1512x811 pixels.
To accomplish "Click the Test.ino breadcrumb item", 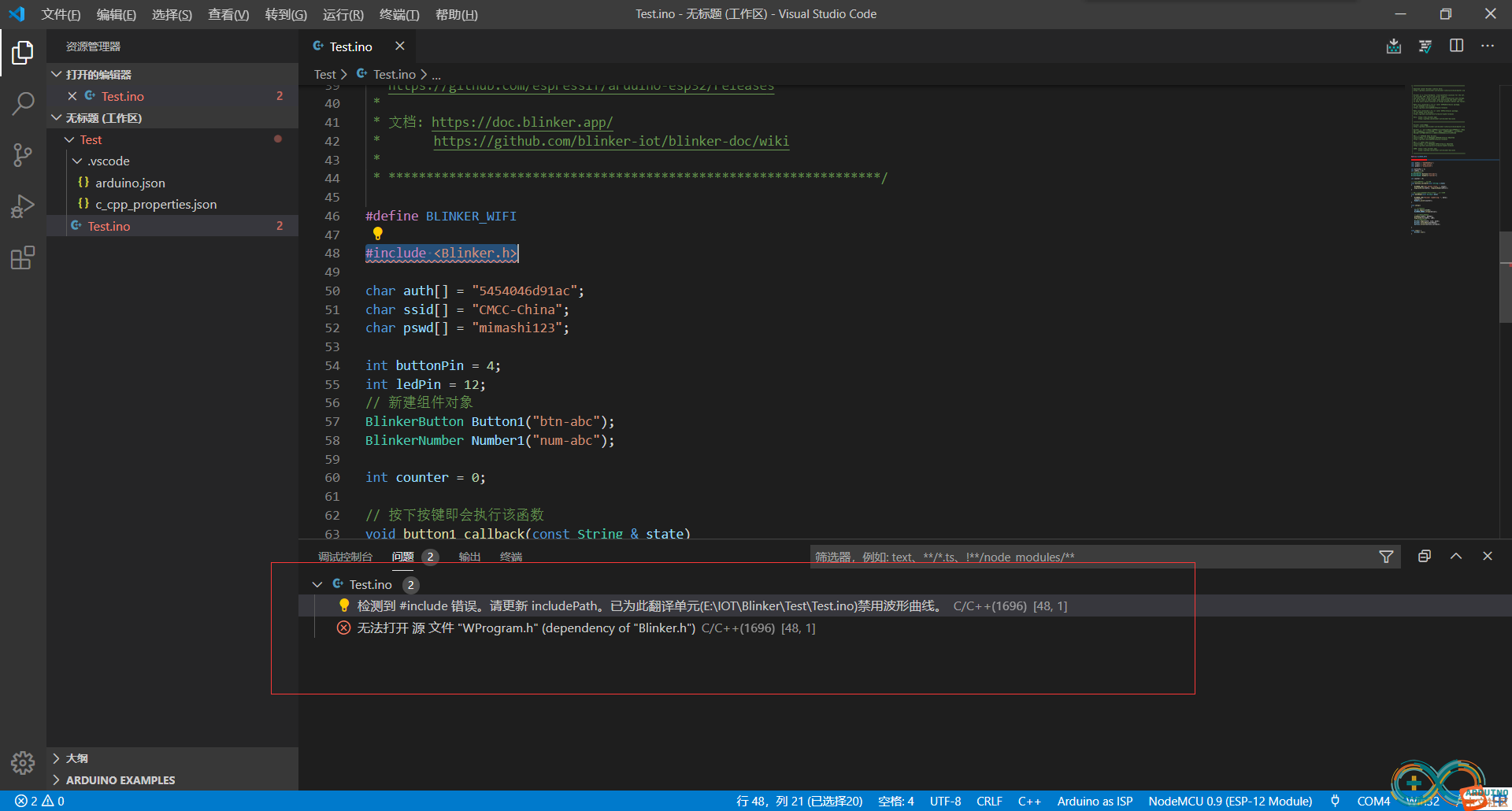I will tap(394, 74).
